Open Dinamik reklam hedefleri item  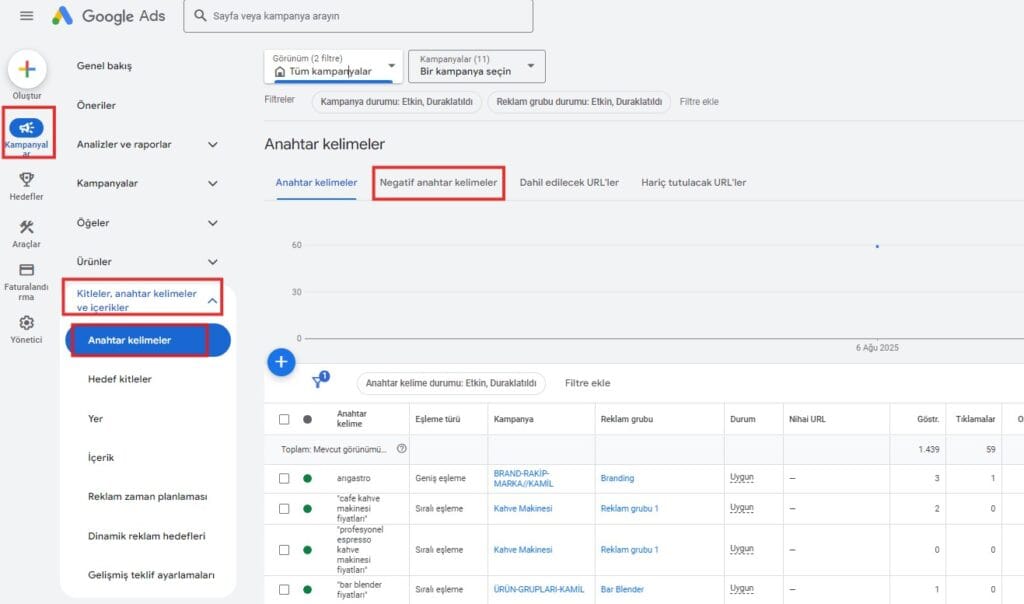pos(147,536)
